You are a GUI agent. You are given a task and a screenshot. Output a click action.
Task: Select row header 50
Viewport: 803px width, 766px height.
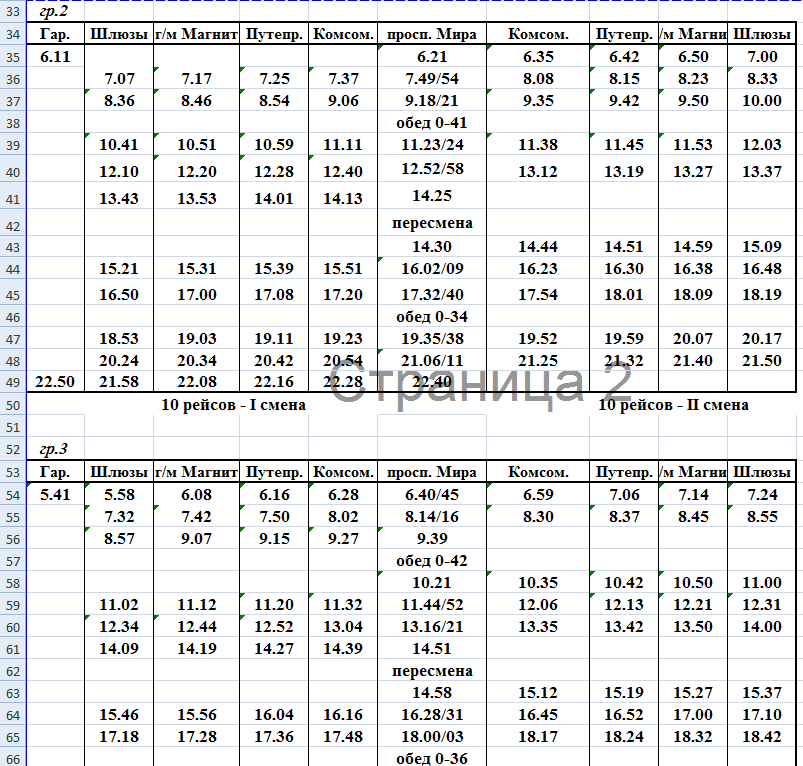[x=13, y=405]
